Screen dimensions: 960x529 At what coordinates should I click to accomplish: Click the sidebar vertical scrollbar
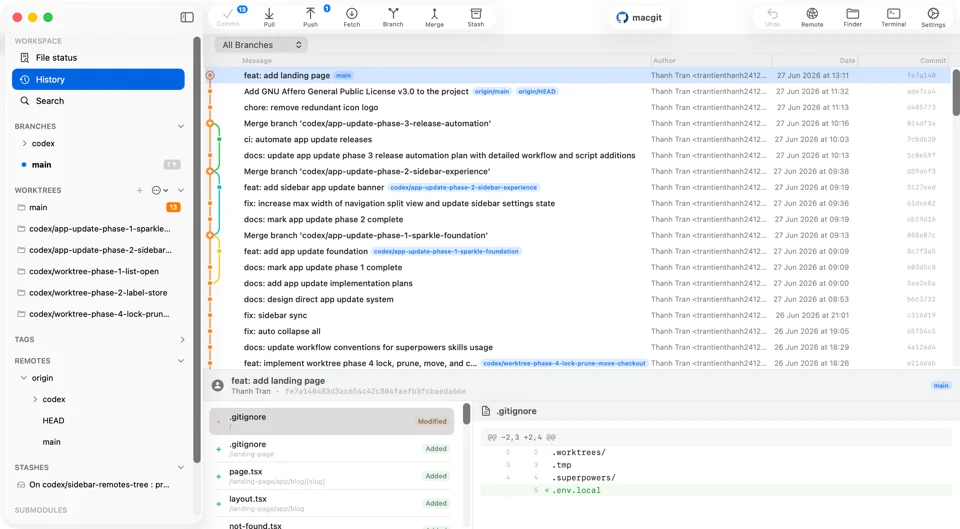[197, 250]
